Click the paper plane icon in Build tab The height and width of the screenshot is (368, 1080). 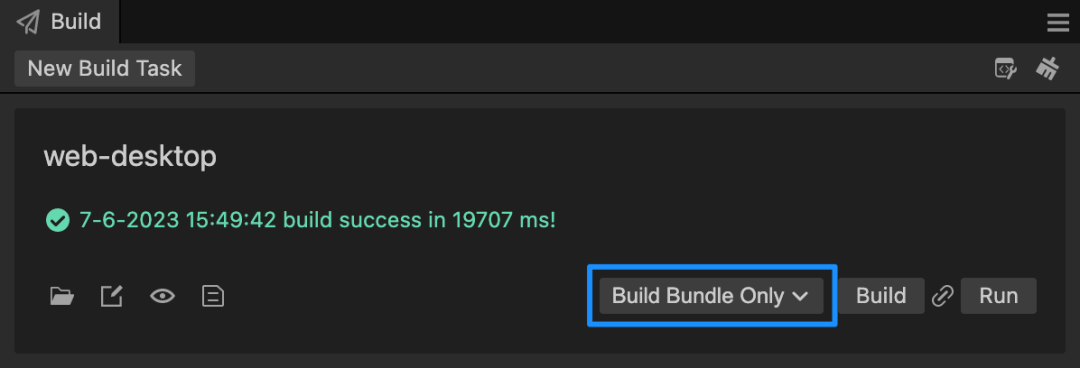point(28,22)
